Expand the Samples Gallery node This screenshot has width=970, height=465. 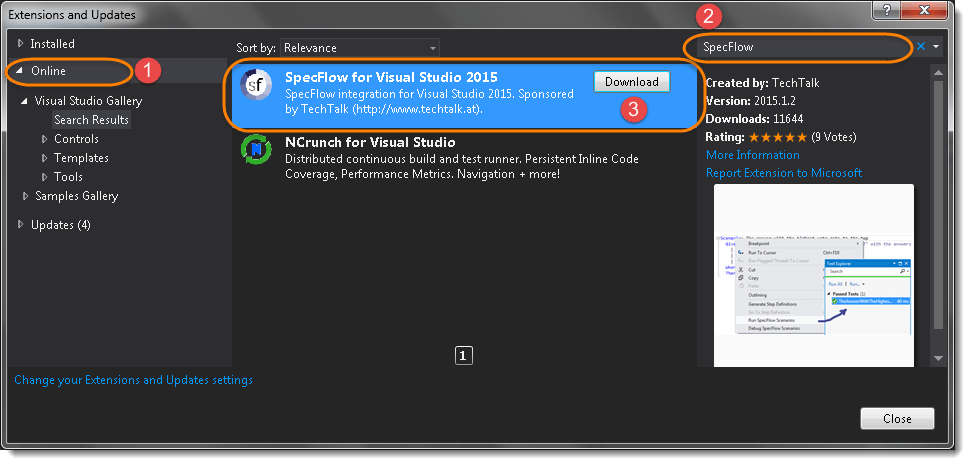point(25,196)
